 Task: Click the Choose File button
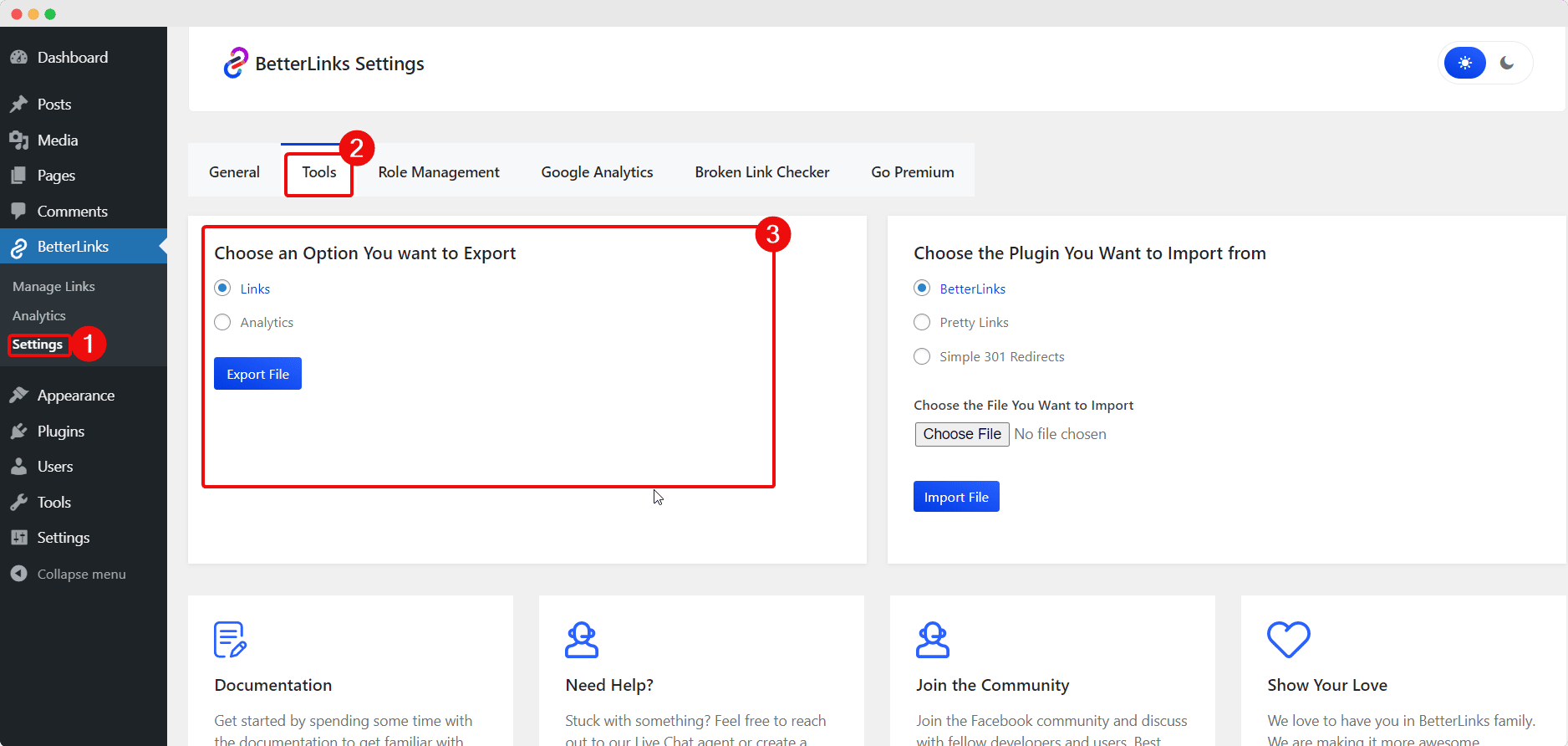(962, 434)
